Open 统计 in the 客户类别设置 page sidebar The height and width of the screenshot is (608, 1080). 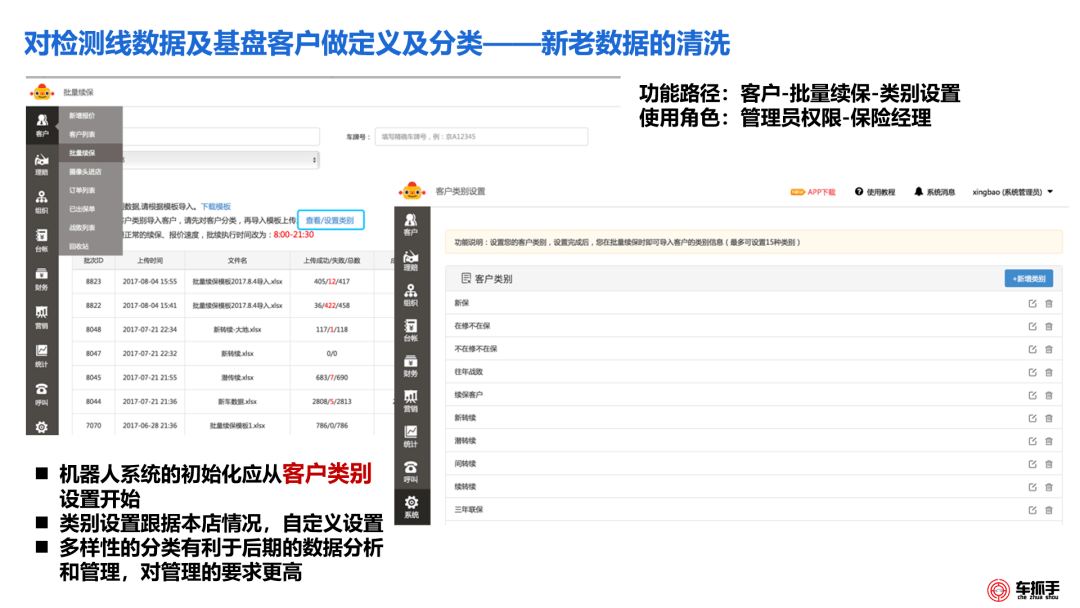coord(411,436)
